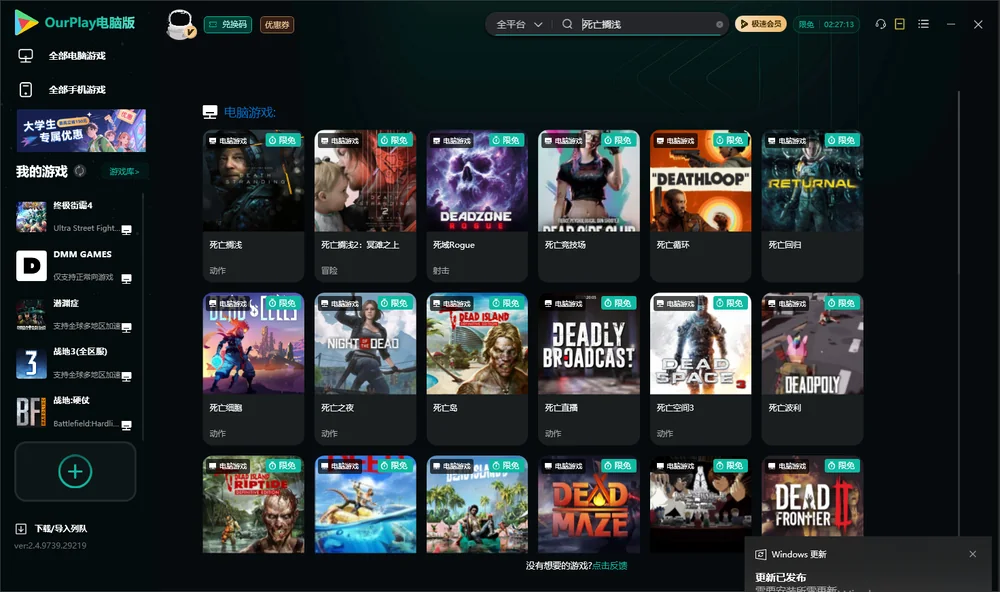Viewport: 1000px width, 592px height.
Task: Open customer service headset icon
Action: click(881, 24)
